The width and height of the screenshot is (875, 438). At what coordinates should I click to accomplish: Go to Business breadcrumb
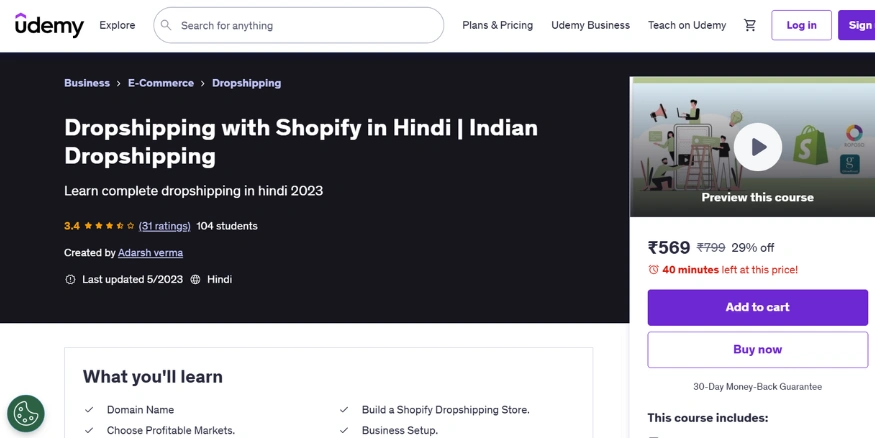[x=87, y=83]
